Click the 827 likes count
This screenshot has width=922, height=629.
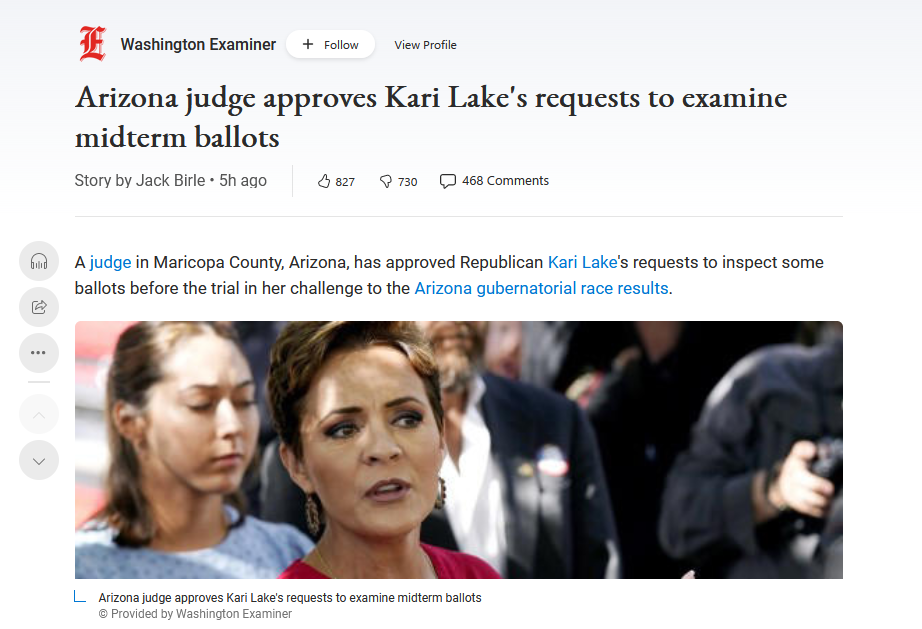click(345, 182)
